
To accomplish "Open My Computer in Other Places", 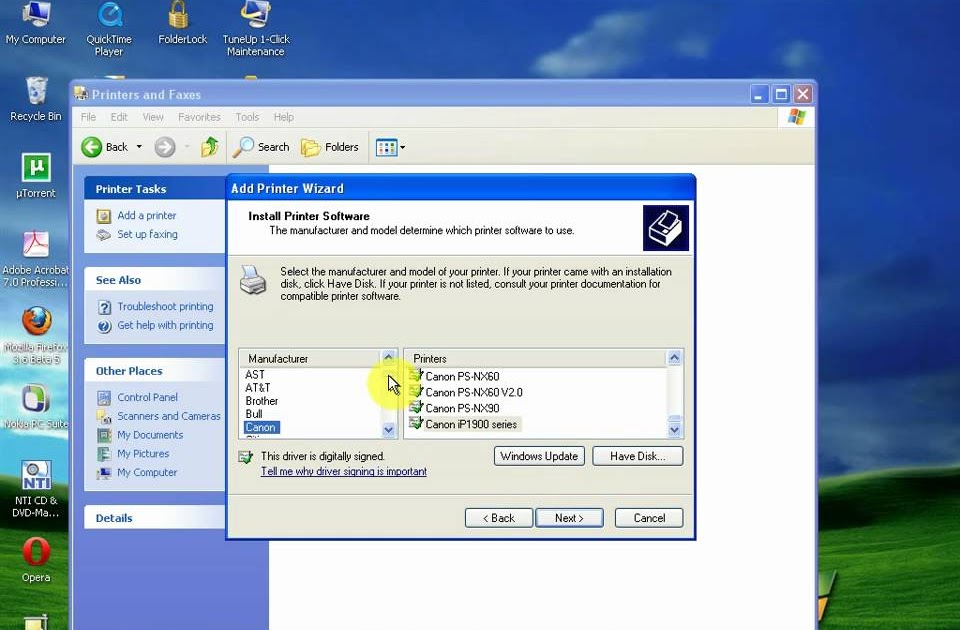I will [147, 473].
